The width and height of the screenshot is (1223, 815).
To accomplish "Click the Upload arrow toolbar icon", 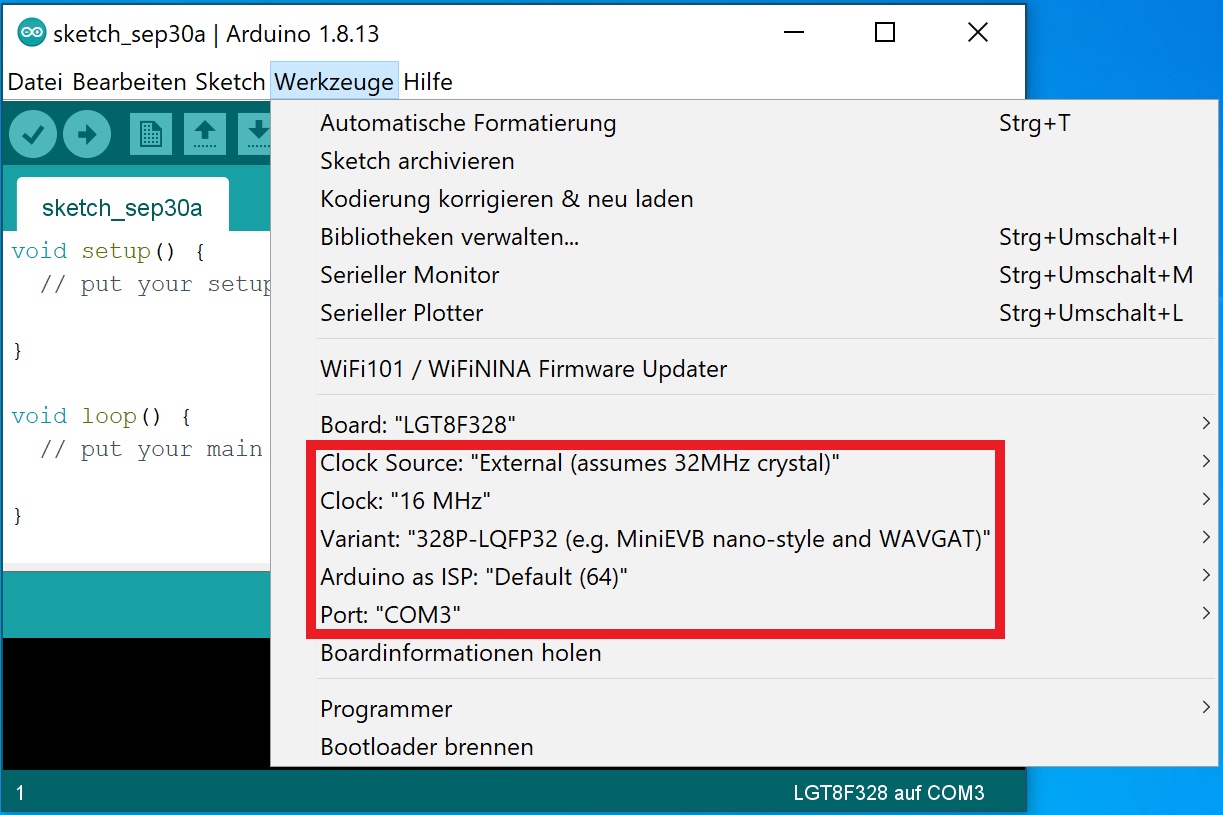I will point(87,134).
